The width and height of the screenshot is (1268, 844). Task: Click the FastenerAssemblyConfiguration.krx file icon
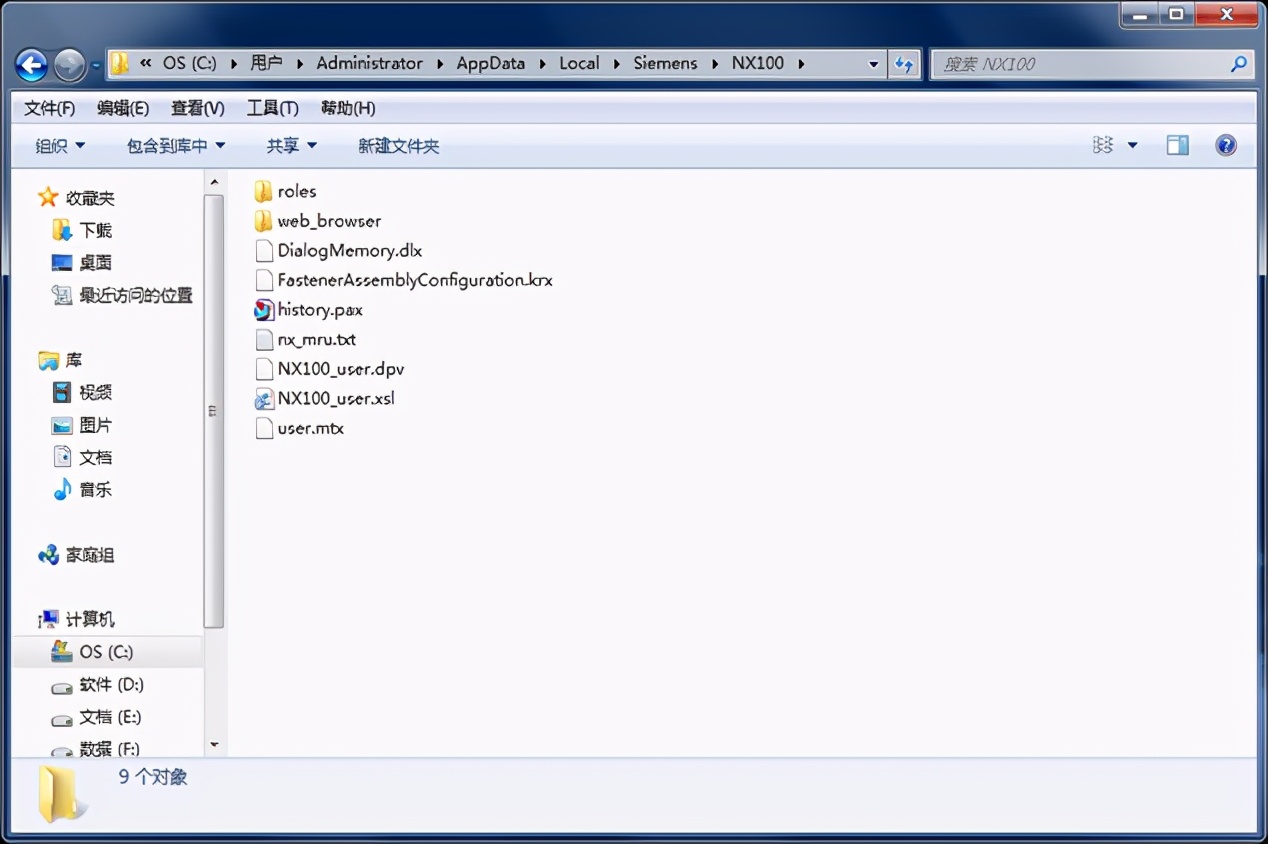pos(263,280)
